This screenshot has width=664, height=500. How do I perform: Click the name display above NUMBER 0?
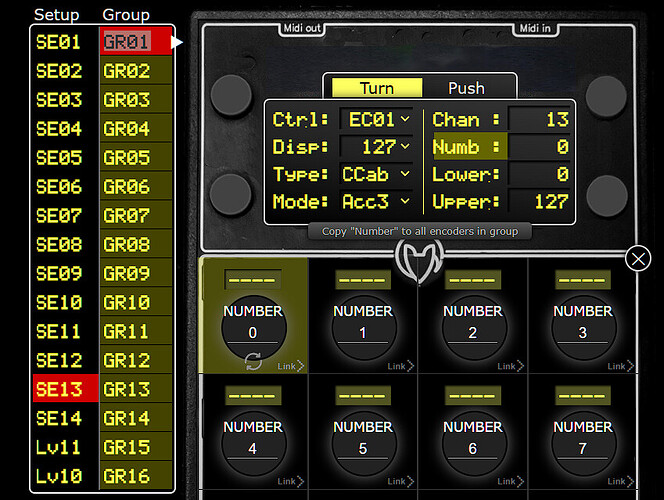pos(253,279)
